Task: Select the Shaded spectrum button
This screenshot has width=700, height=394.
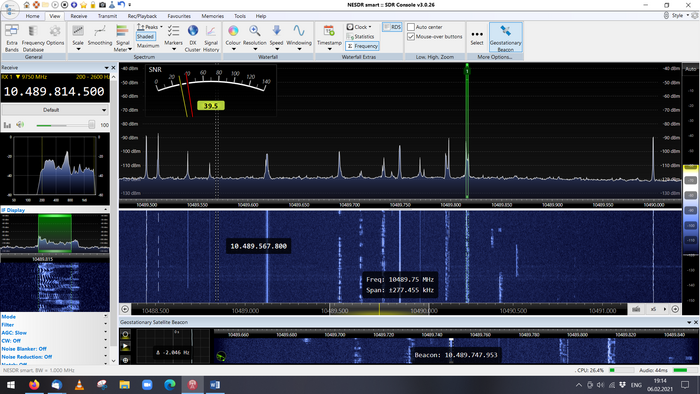Action: point(146,37)
